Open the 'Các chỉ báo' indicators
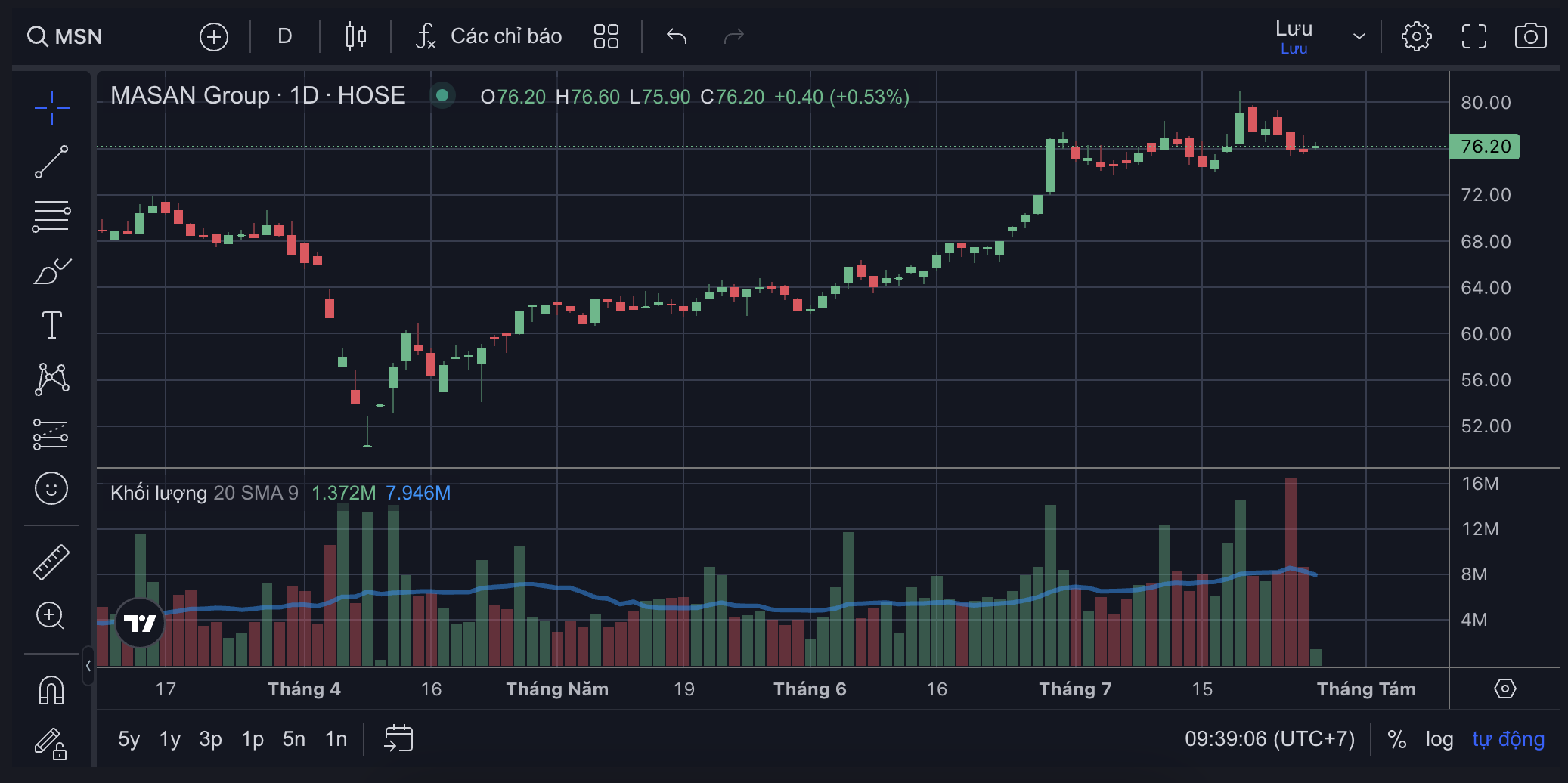 pos(489,36)
